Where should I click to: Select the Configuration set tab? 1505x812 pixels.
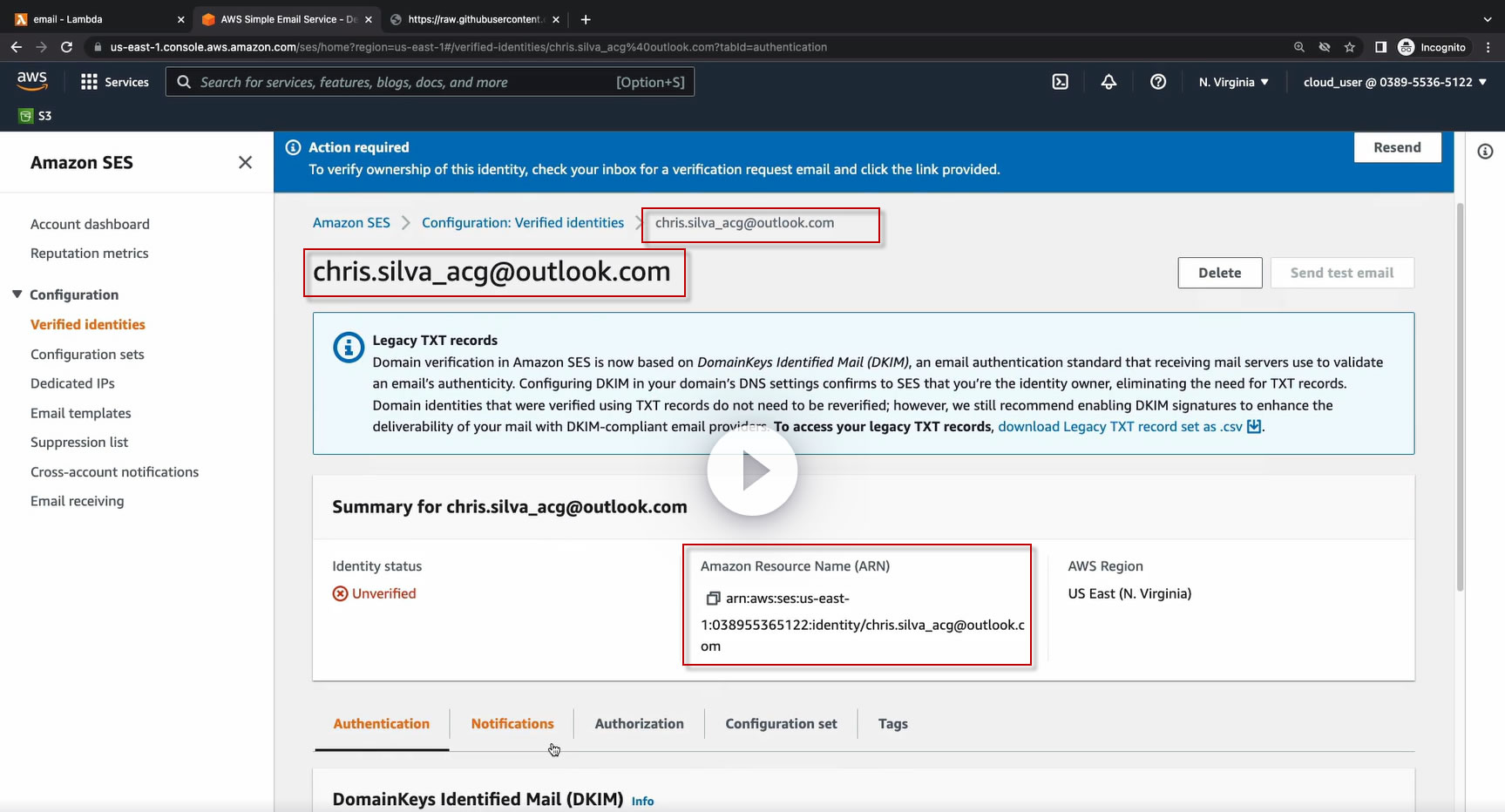pos(781,724)
